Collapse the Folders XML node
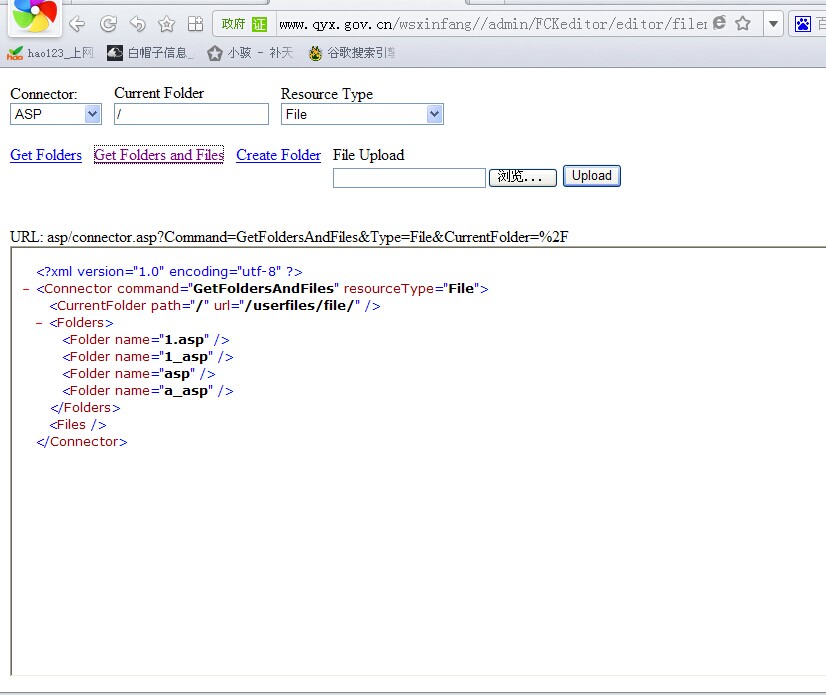 [39, 322]
